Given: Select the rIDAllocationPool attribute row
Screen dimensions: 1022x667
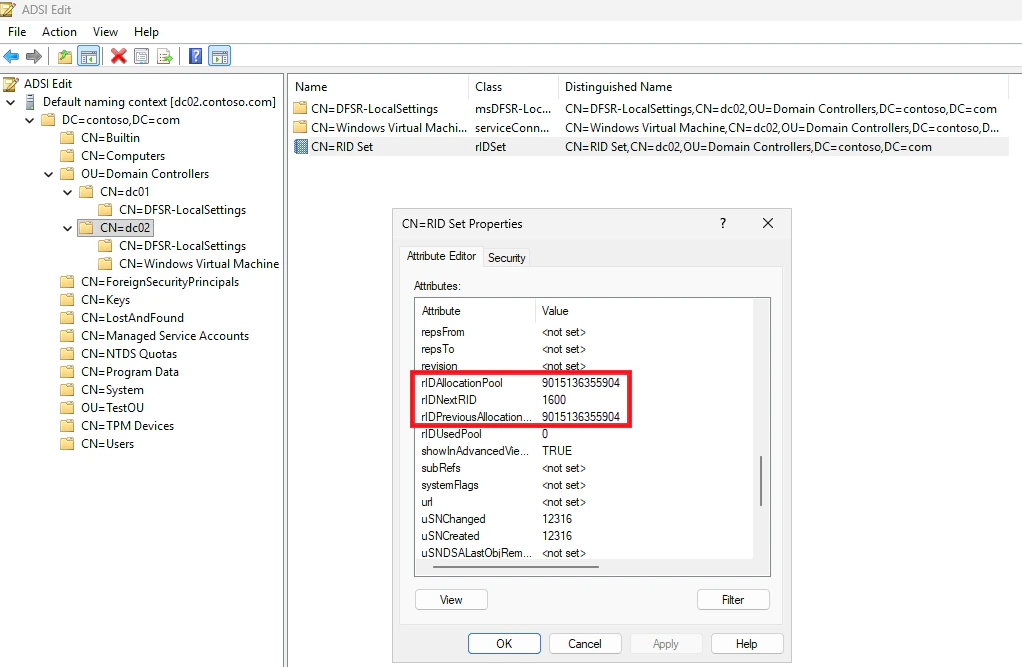Looking at the screenshot, I should (x=584, y=383).
